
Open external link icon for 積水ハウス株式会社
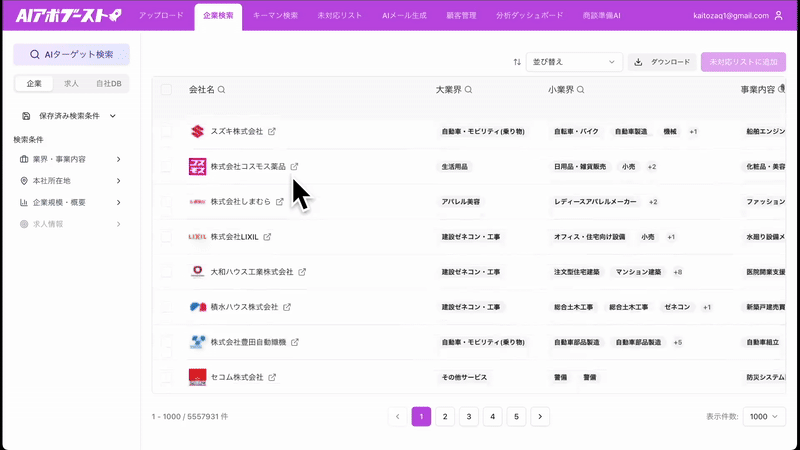point(287,307)
